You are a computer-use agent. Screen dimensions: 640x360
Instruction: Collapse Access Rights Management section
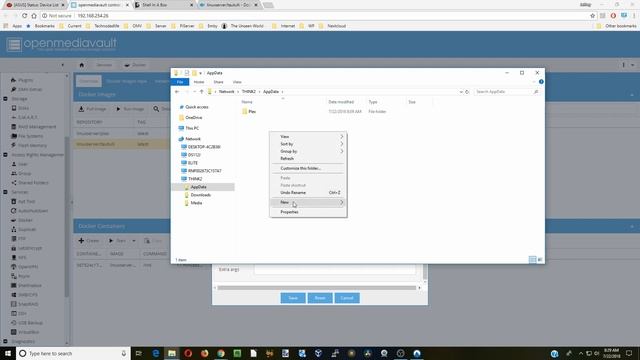click(5, 155)
